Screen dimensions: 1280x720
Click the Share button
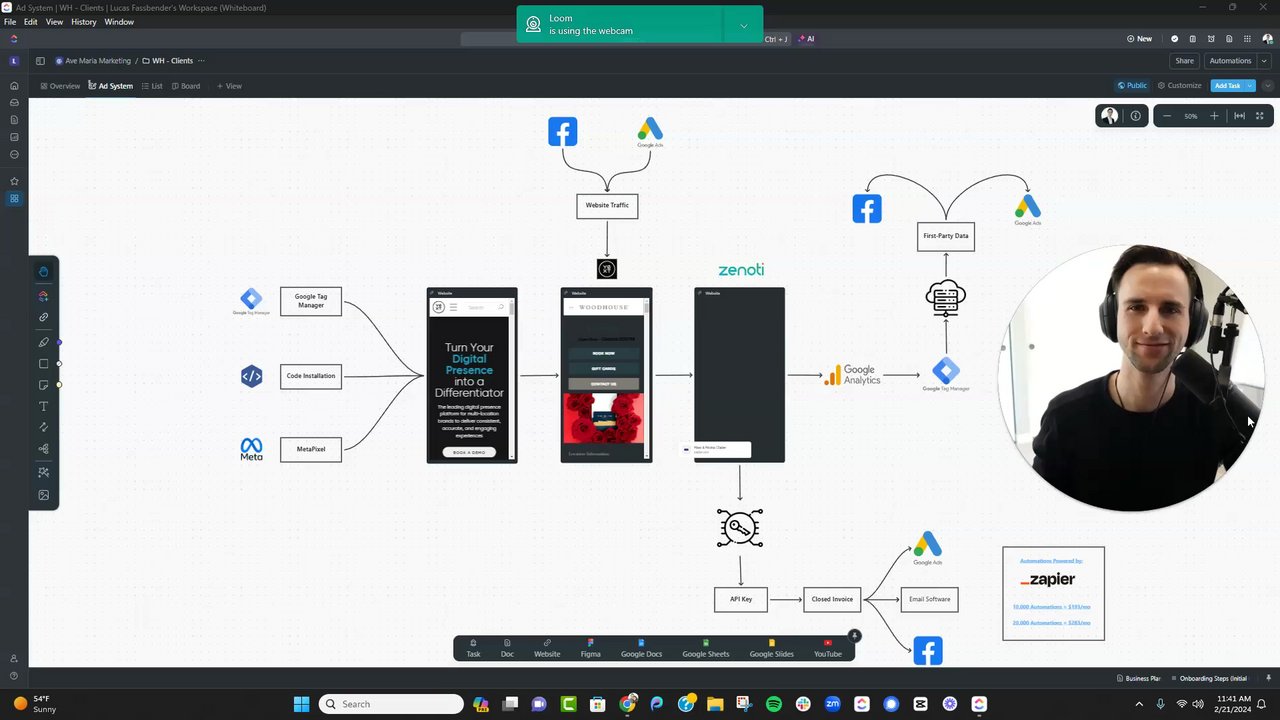[1184, 61]
